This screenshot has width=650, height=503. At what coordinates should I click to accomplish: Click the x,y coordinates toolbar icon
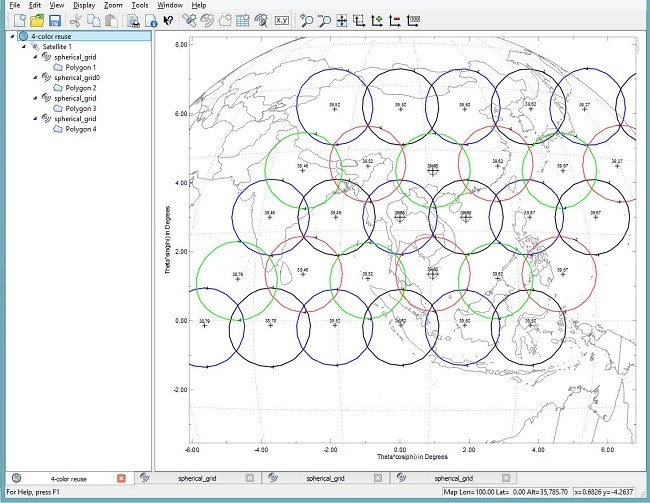pos(281,20)
